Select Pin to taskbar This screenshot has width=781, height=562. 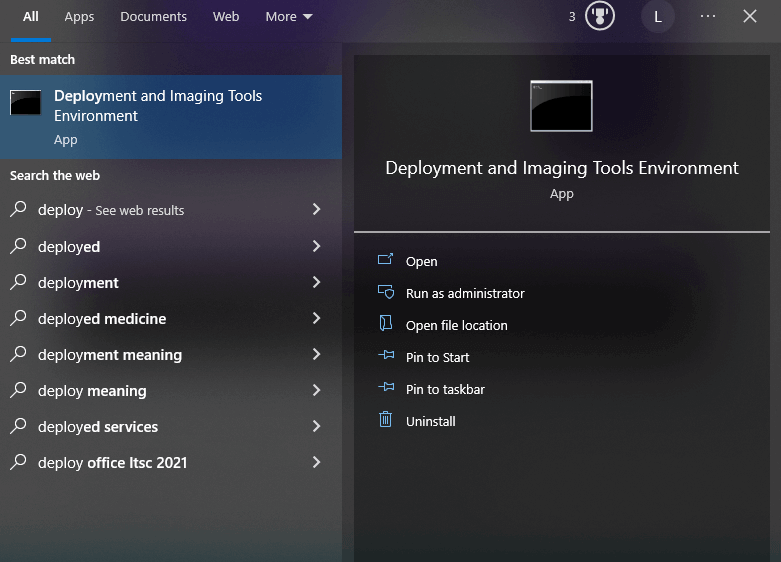[445, 389]
